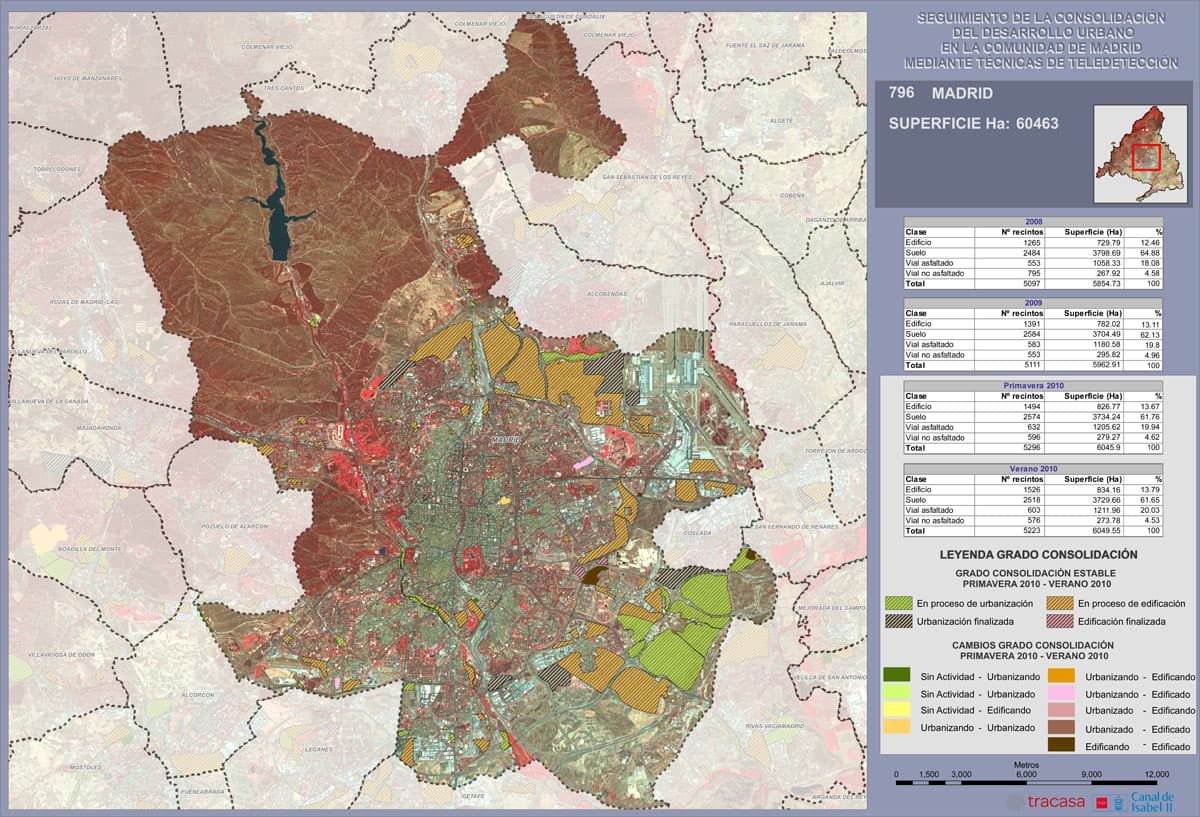Image resolution: width=1200 pixels, height=817 pixels.
Task: Pick the dark brown 'Edificando - Edificado' swatch
Action: coord(1061,746)
